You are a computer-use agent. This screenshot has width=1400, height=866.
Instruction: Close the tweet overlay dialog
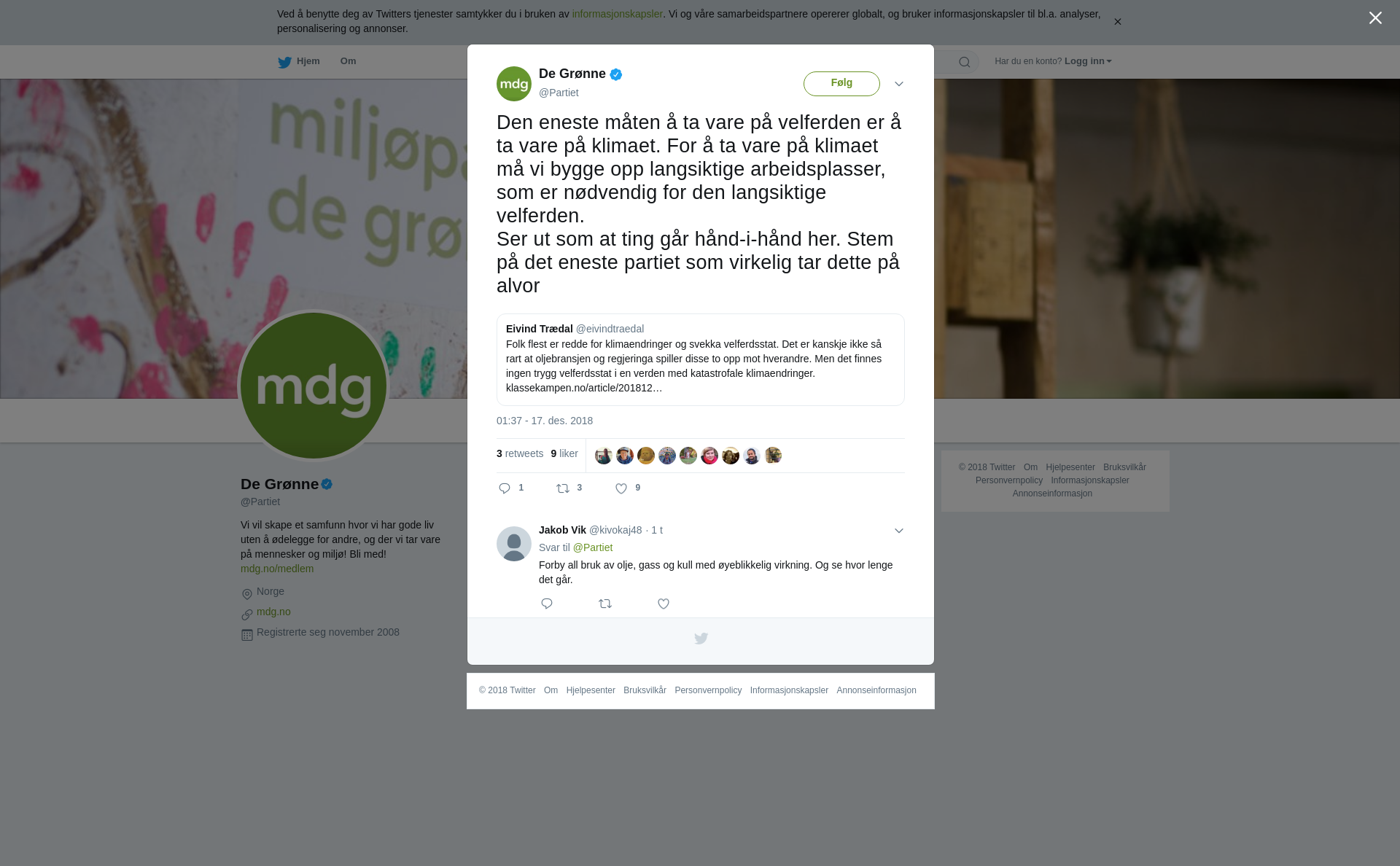1375,17
